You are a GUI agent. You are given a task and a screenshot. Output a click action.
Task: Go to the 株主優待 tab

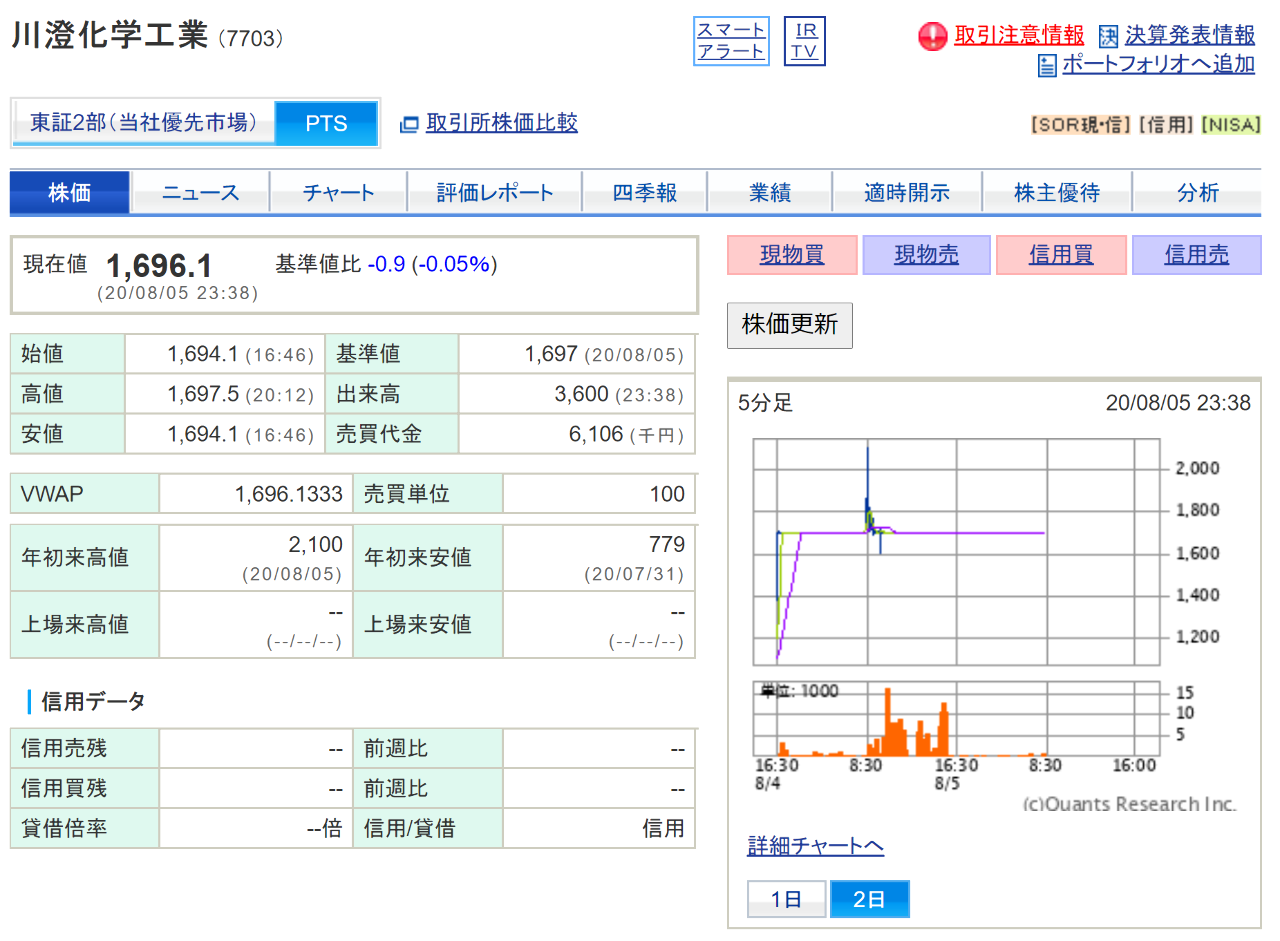point(1056,193)
